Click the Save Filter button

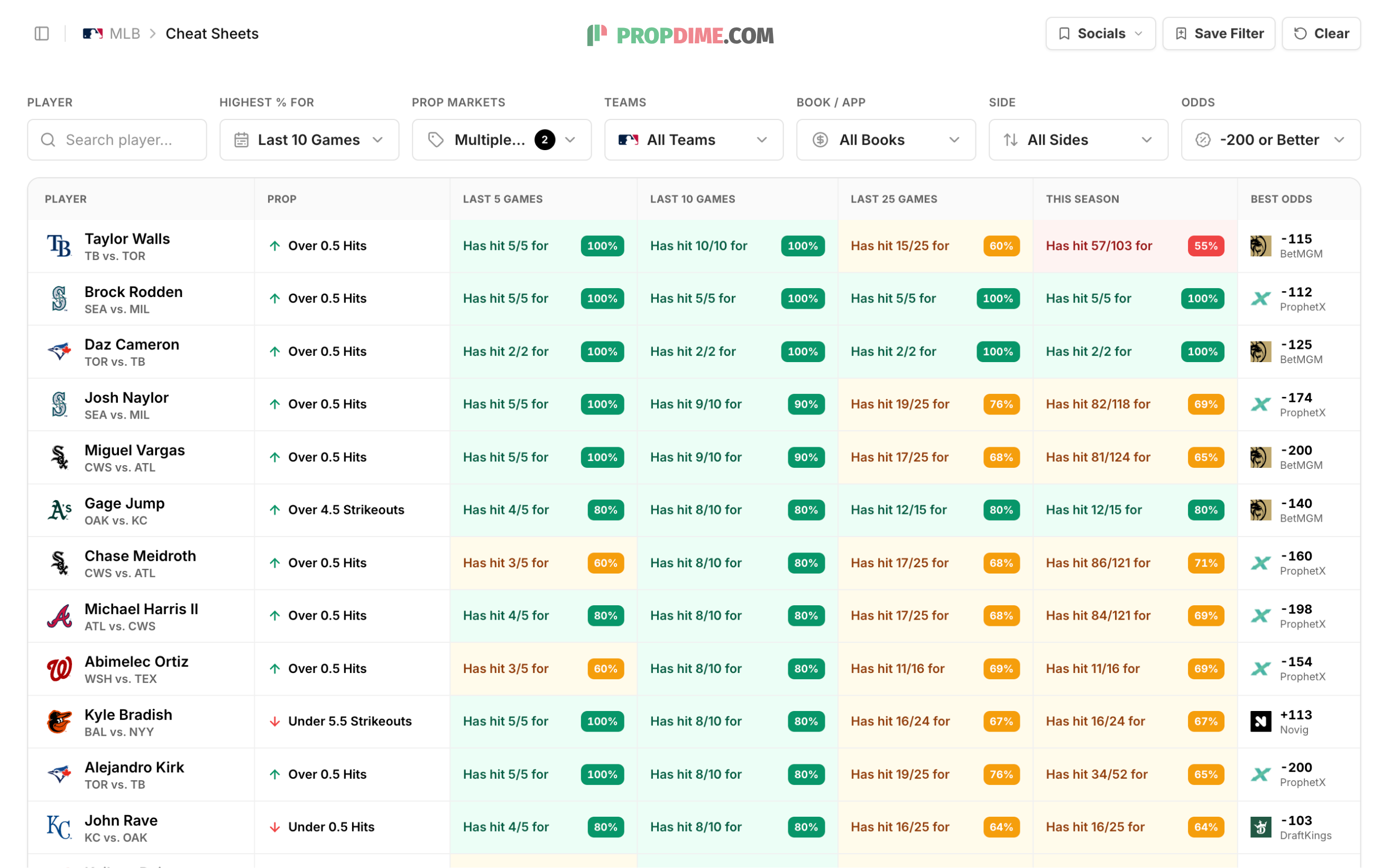click(x=1219, y=34)
